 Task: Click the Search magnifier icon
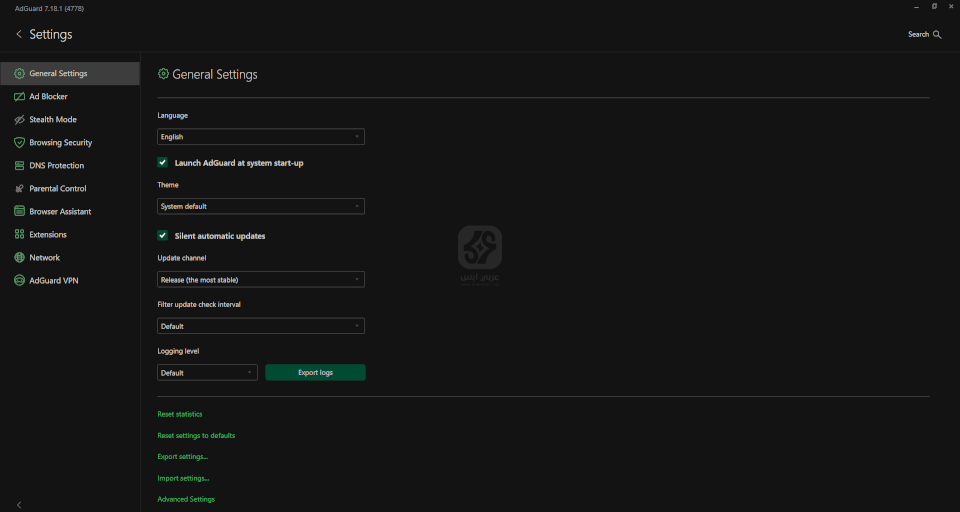pos(937,34)
